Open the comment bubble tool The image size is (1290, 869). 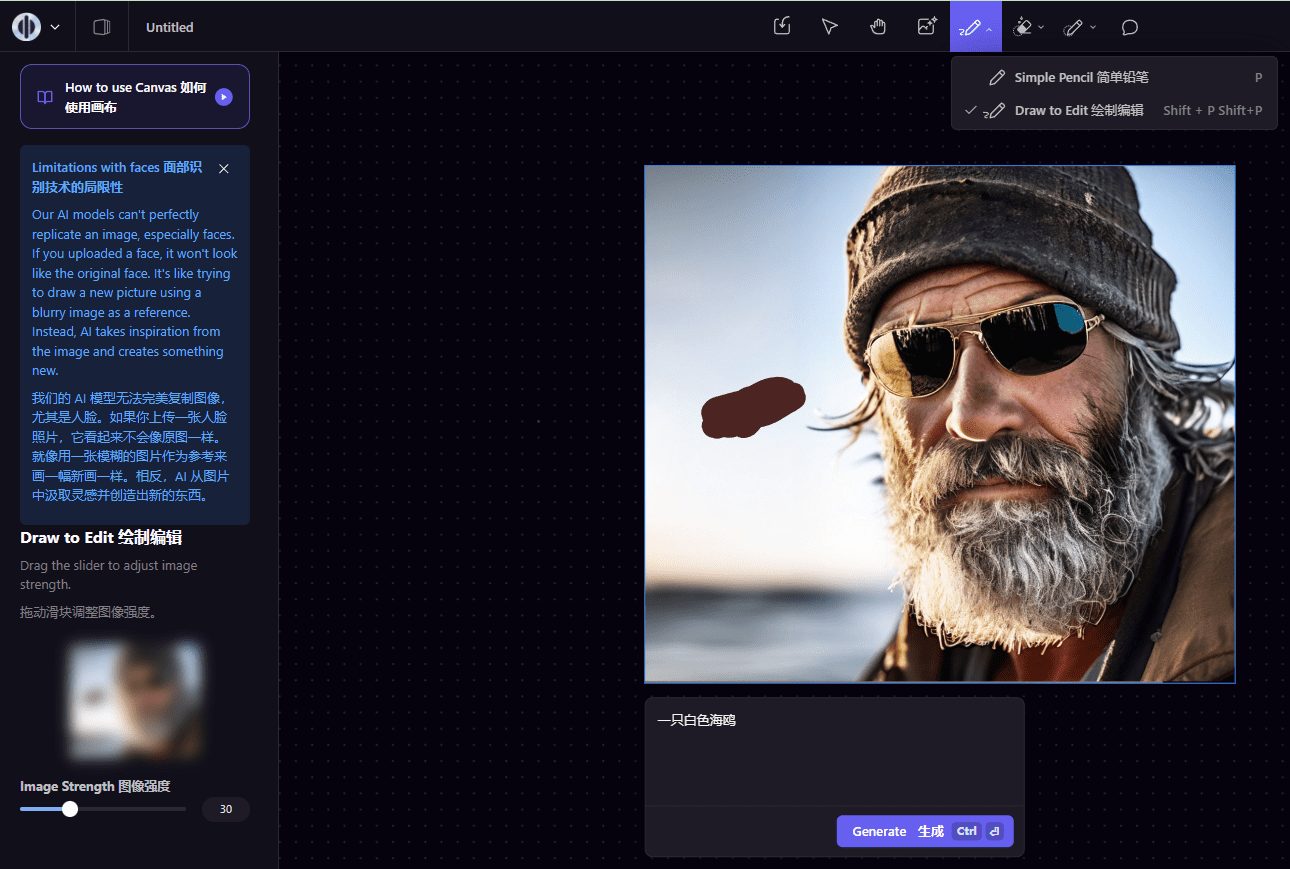click(1130, 27)
